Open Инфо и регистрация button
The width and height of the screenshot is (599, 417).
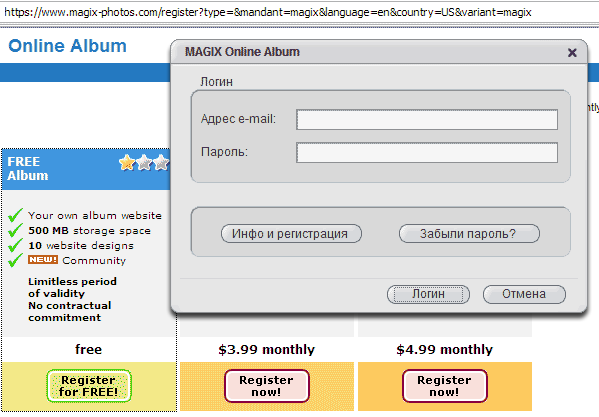[x=291, y=233]
